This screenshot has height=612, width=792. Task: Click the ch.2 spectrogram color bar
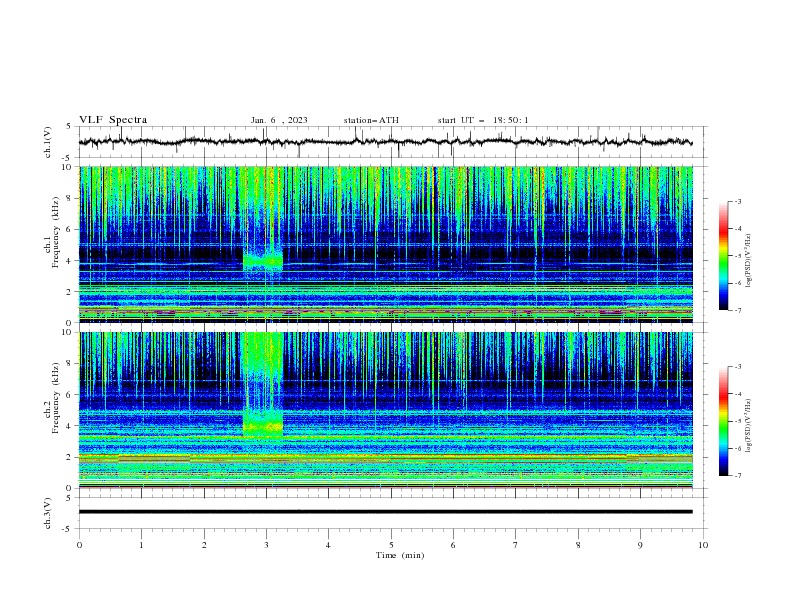[x=724, y=421]
